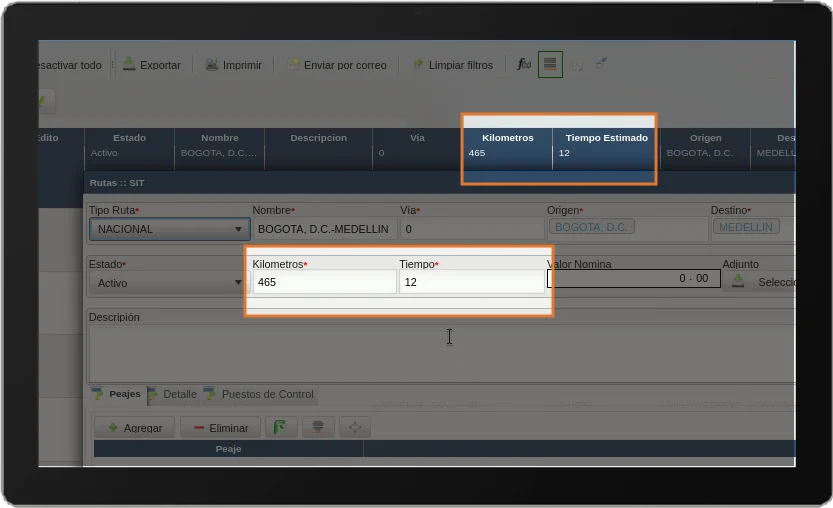Open the Tipo Ruta dropdown
This screenshot has height=508, width=833.
pyautogui.click(x=168, y=229)
